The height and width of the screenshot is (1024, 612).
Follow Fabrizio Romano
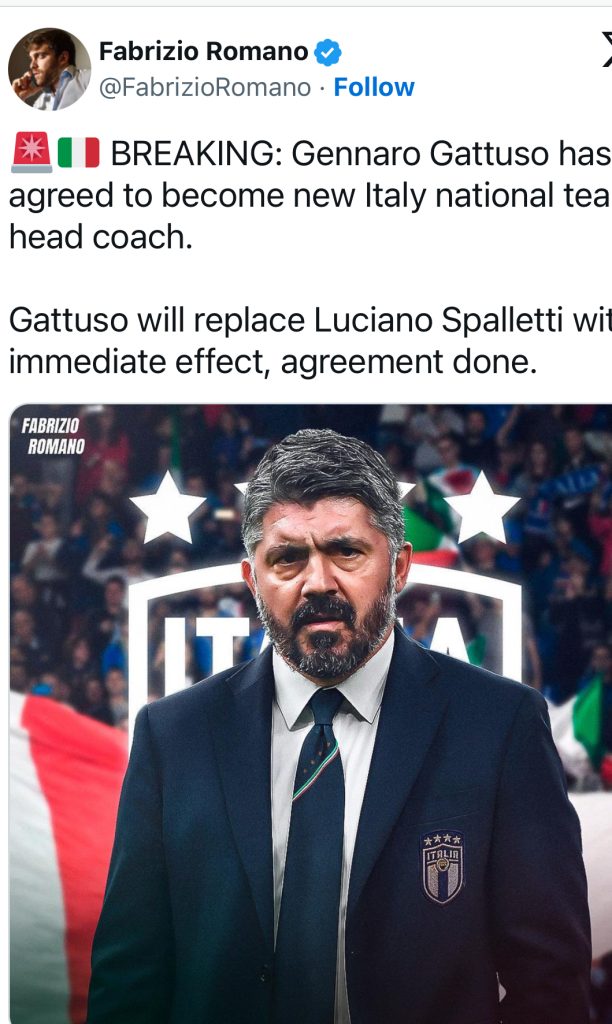click(374, 87)
